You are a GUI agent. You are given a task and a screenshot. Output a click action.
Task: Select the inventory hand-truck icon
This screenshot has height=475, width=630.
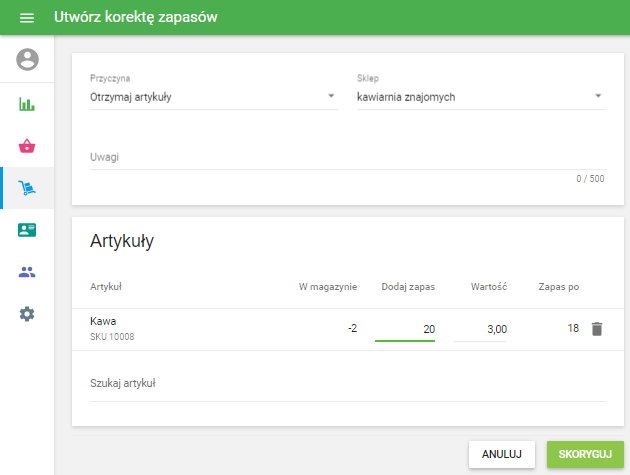(27, 188)
